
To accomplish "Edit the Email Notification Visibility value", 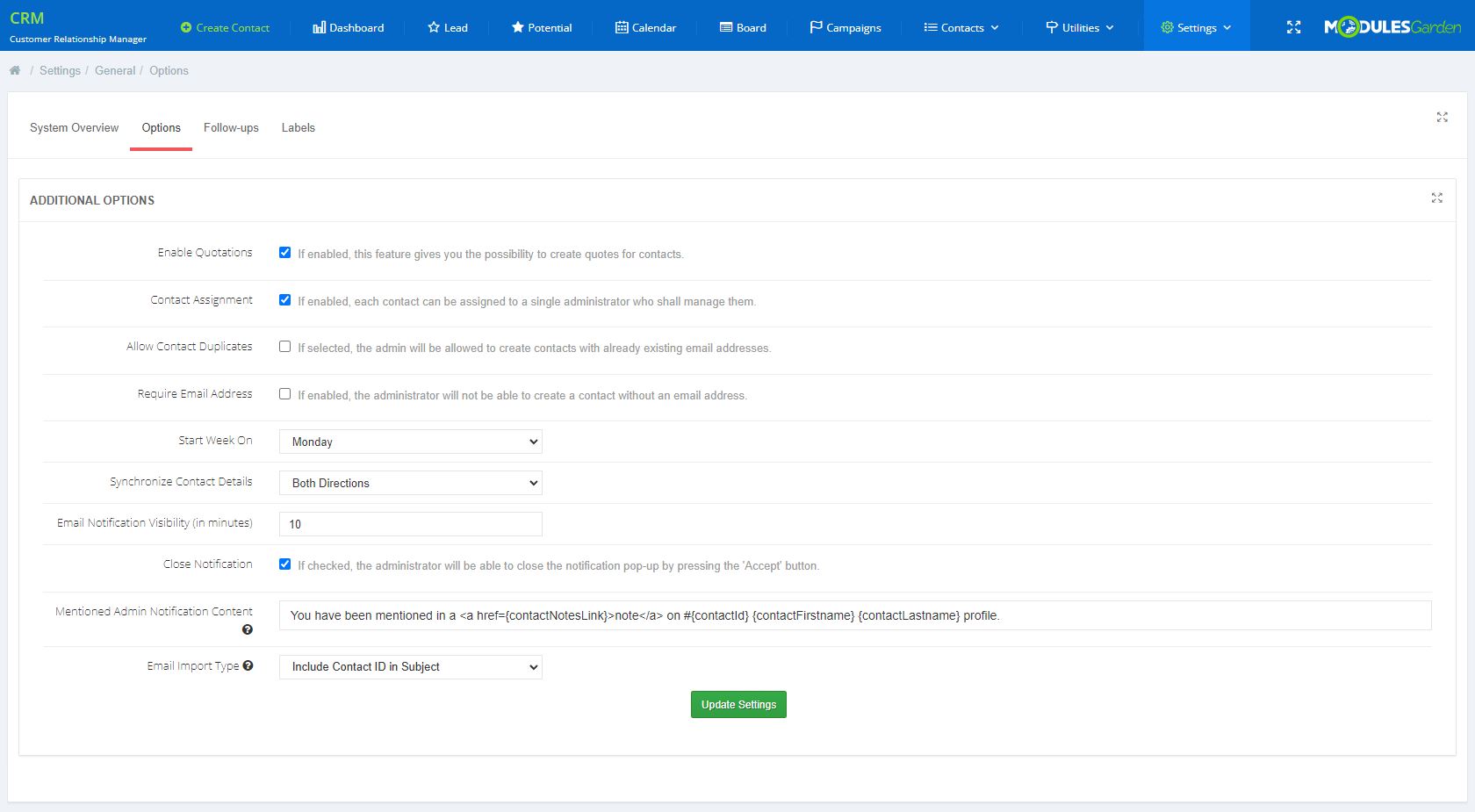I will (410, 524).
